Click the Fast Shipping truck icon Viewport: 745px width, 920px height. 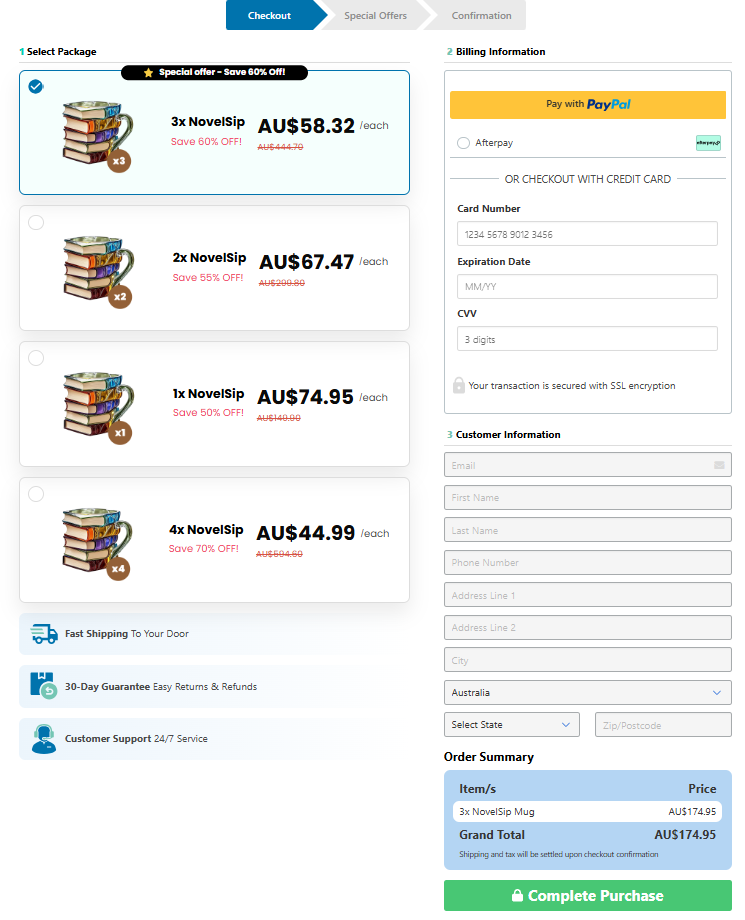coord(44,634)
